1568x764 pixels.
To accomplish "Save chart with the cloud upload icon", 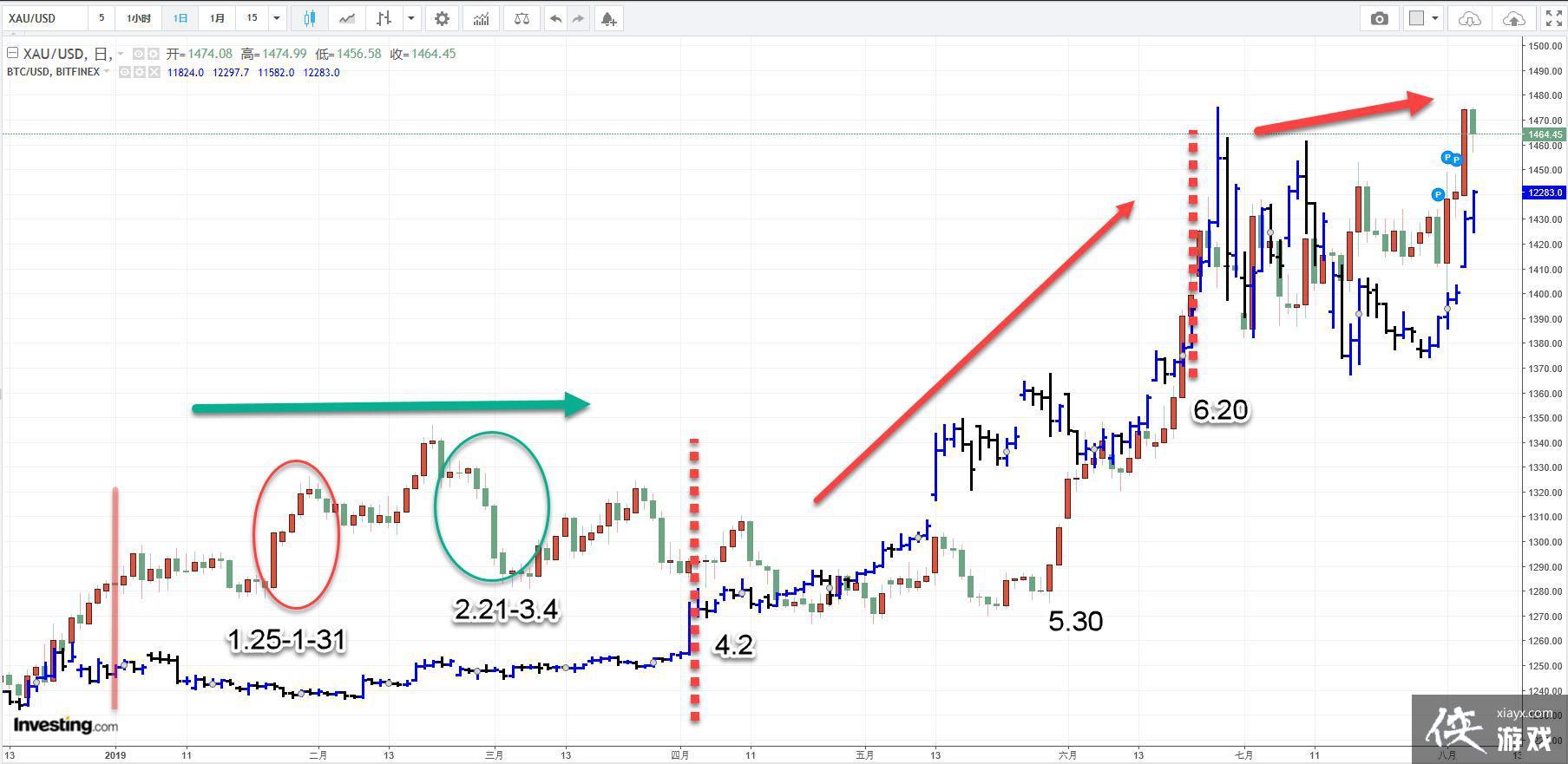I will click(x=1512, y=18).
